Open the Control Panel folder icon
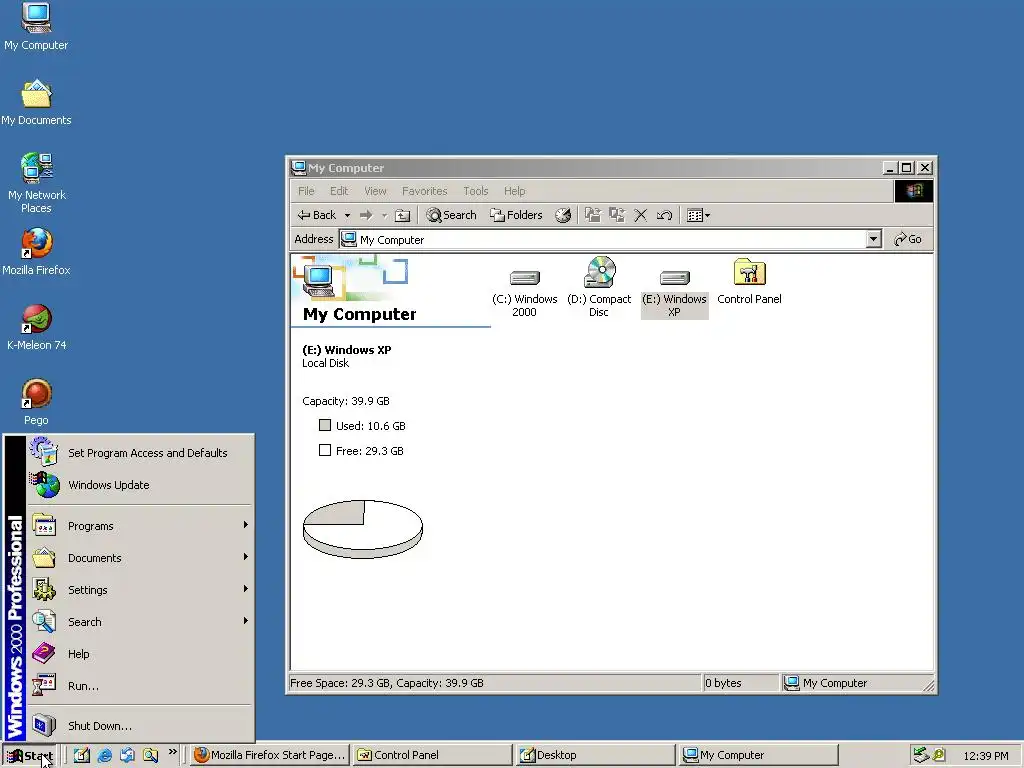 pyautogui.click(x=749, y=281)
